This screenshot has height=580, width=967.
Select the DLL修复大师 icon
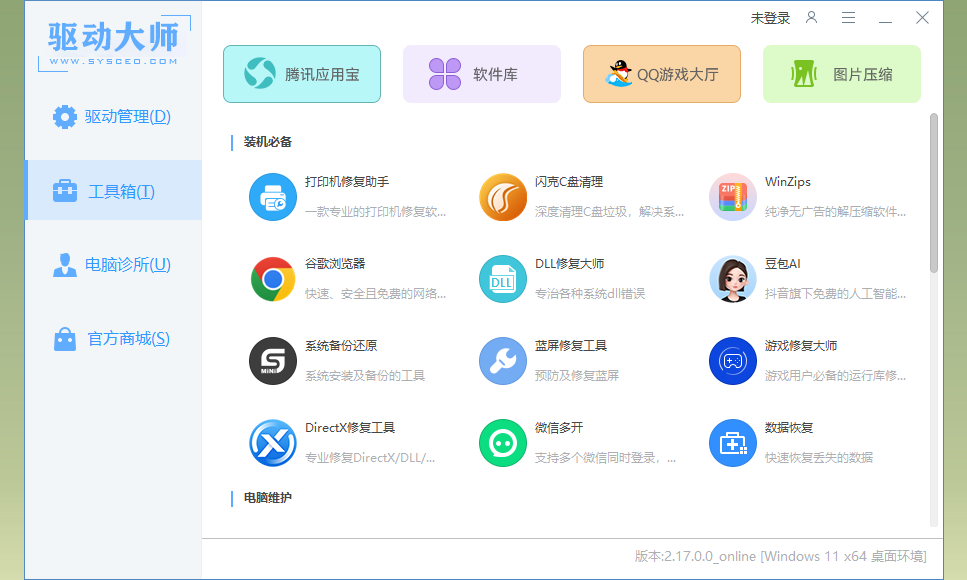[502, 279]
